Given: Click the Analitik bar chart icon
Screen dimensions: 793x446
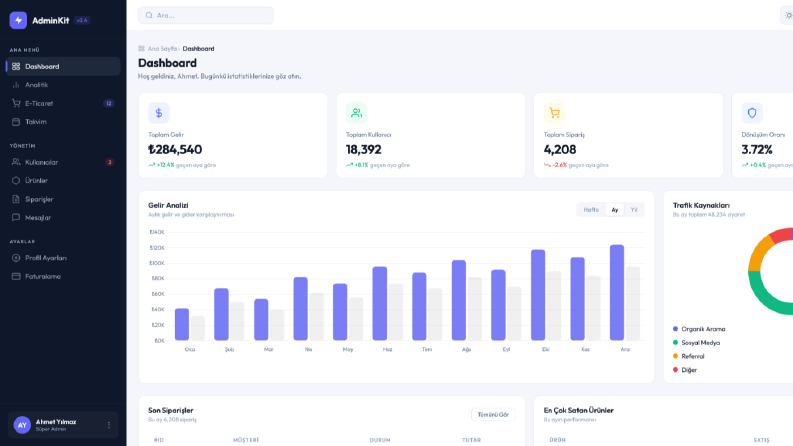Looking at the screenshot, I should (16, 85).
